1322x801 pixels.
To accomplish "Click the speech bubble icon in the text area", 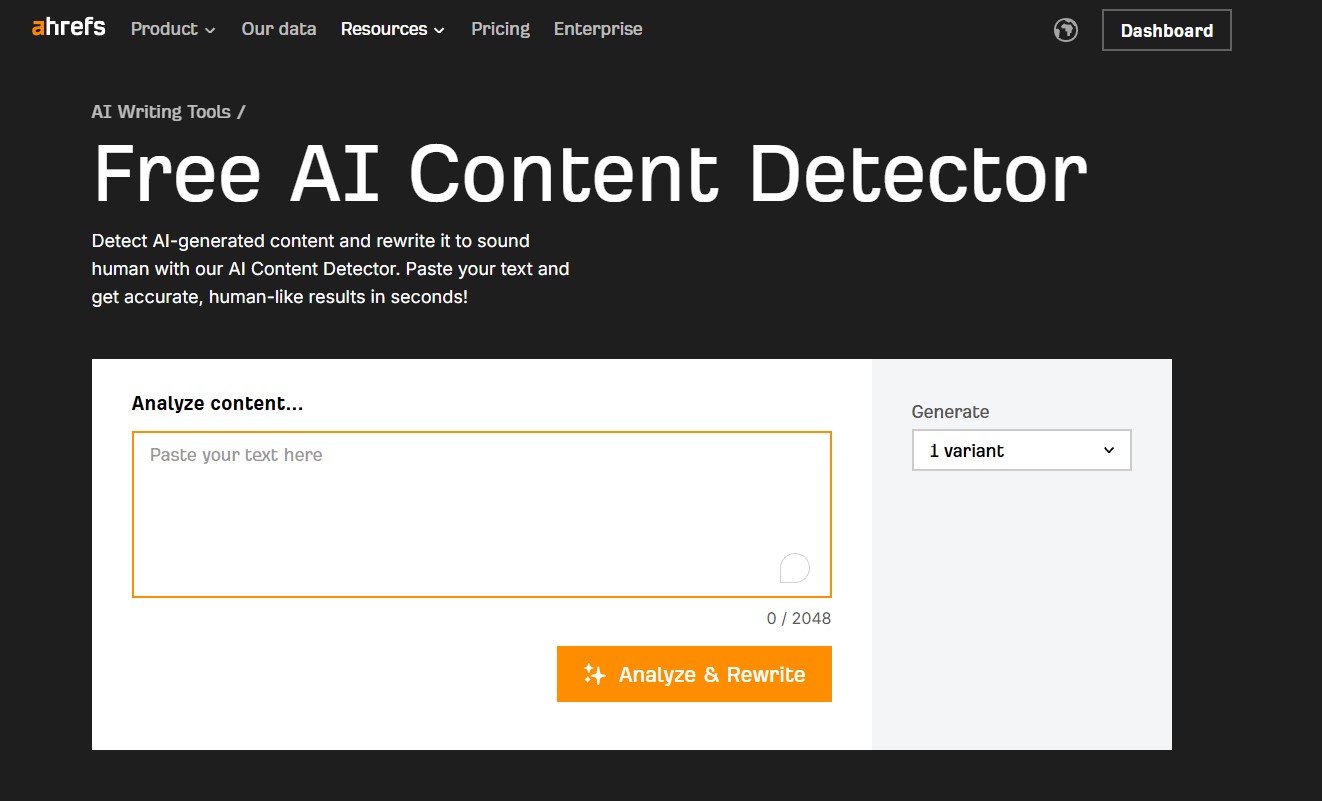I will click(794, 567).
